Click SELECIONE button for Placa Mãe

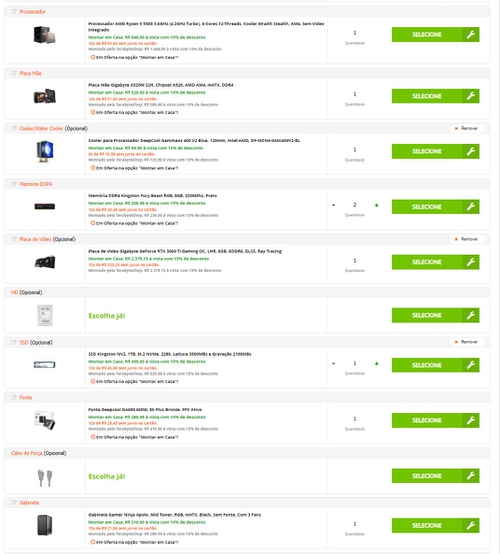pos(435,96)
